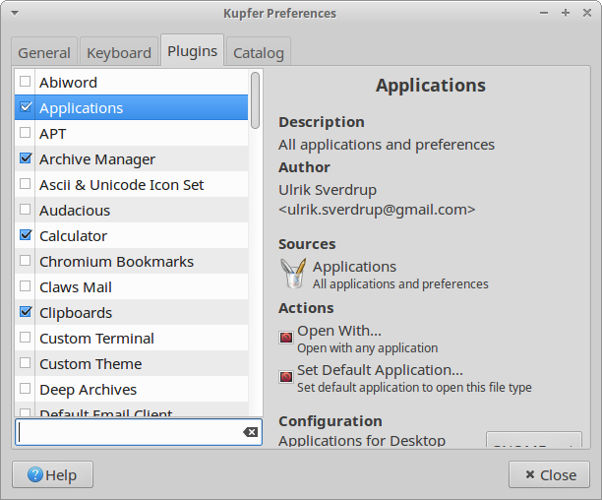Select the Clipboards plugin row

pyautogui.click(x=131, y=313)
